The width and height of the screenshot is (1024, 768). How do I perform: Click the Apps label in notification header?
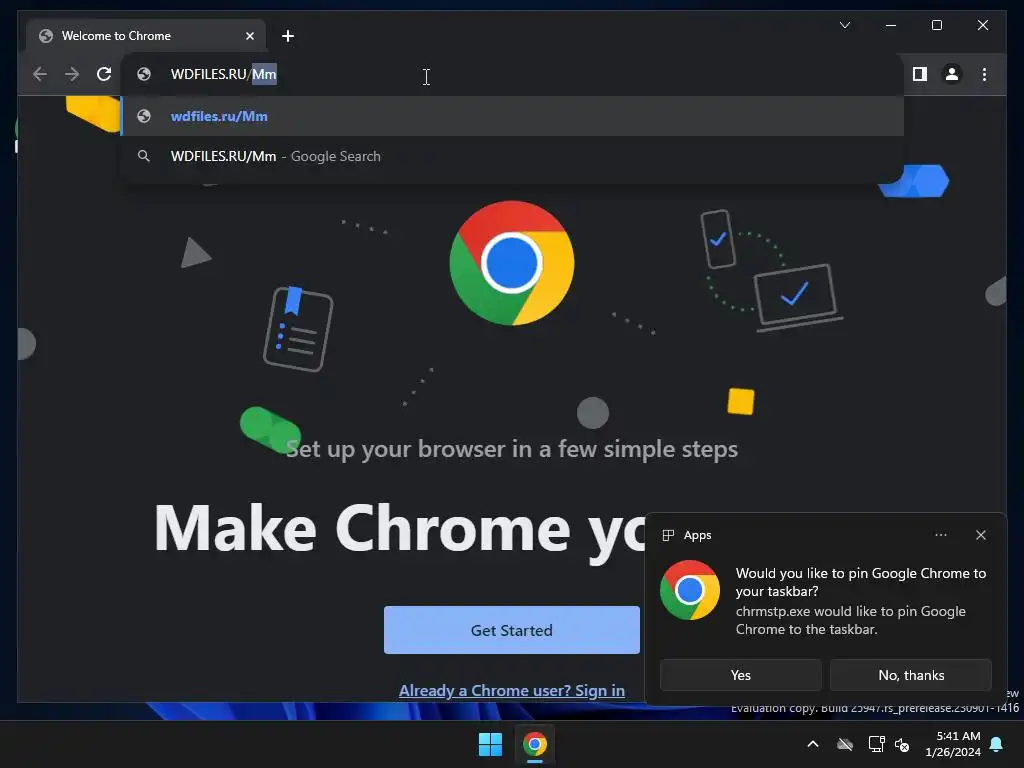(x=697, y=535)
